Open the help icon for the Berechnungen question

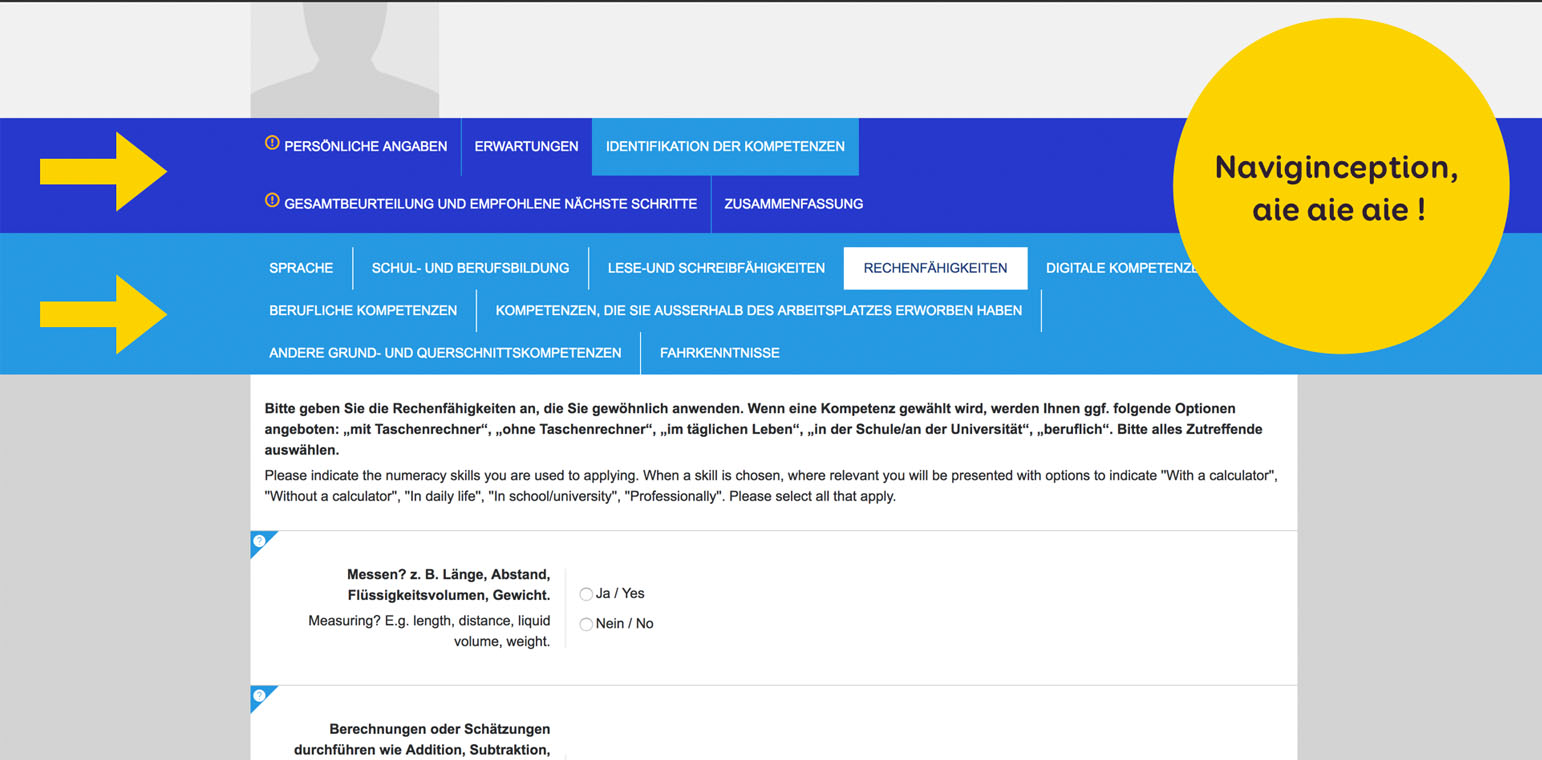coord(257,697)
